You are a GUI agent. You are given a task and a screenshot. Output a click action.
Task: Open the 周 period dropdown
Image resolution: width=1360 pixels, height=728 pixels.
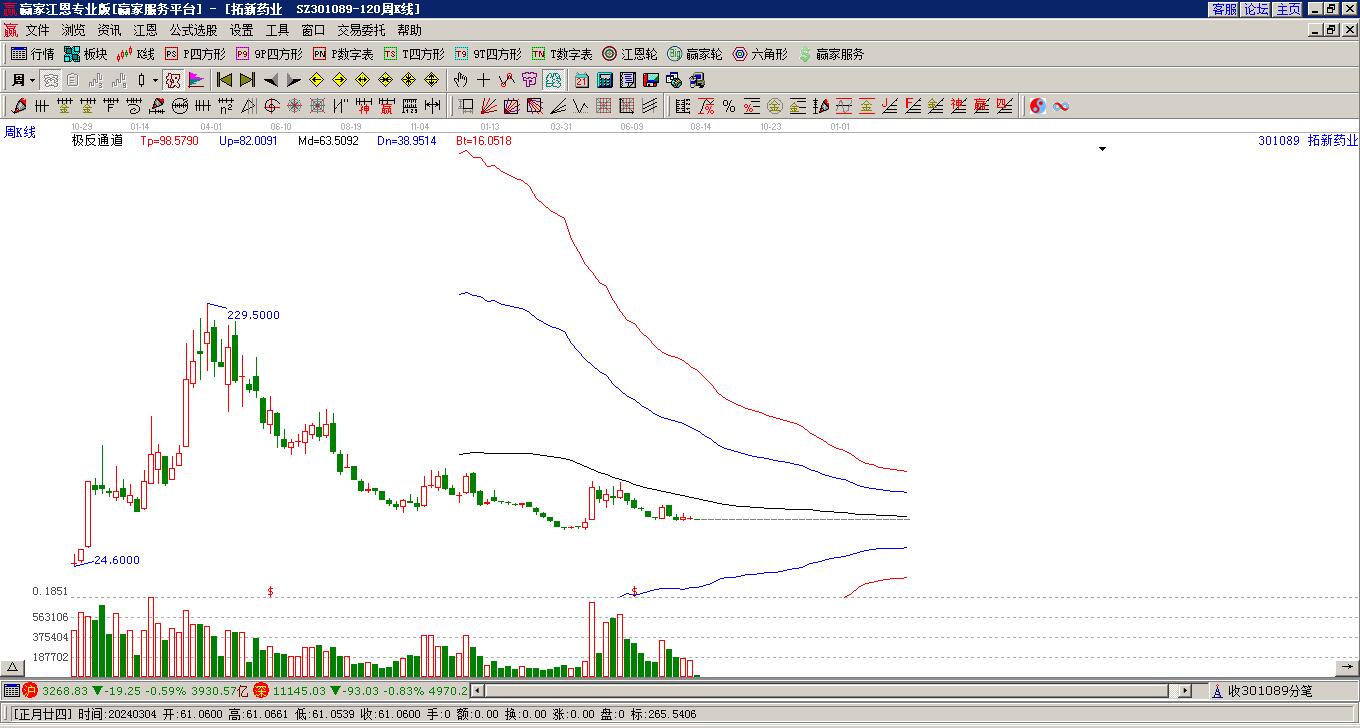pos(24,80)
